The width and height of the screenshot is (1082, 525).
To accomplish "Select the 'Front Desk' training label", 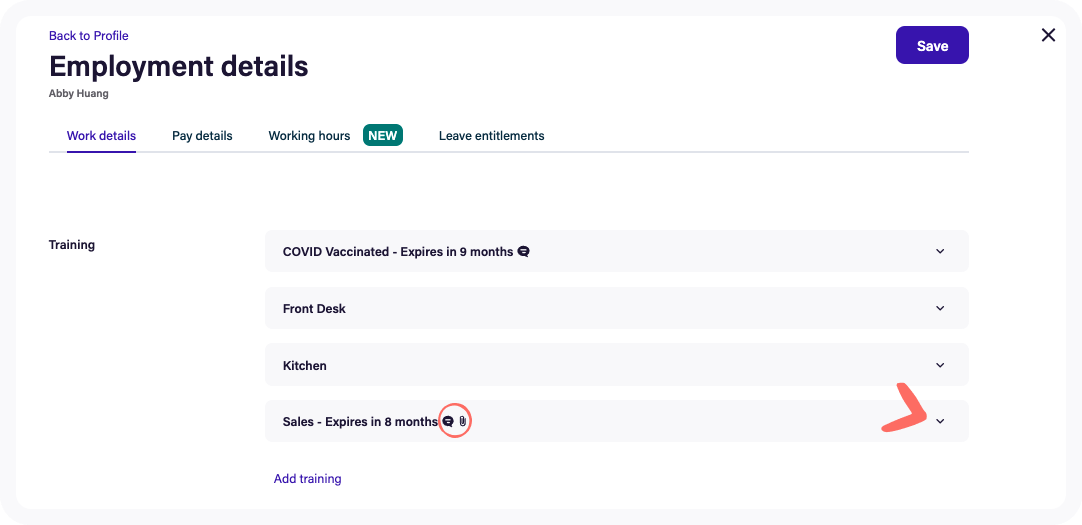I will (314, 309).
